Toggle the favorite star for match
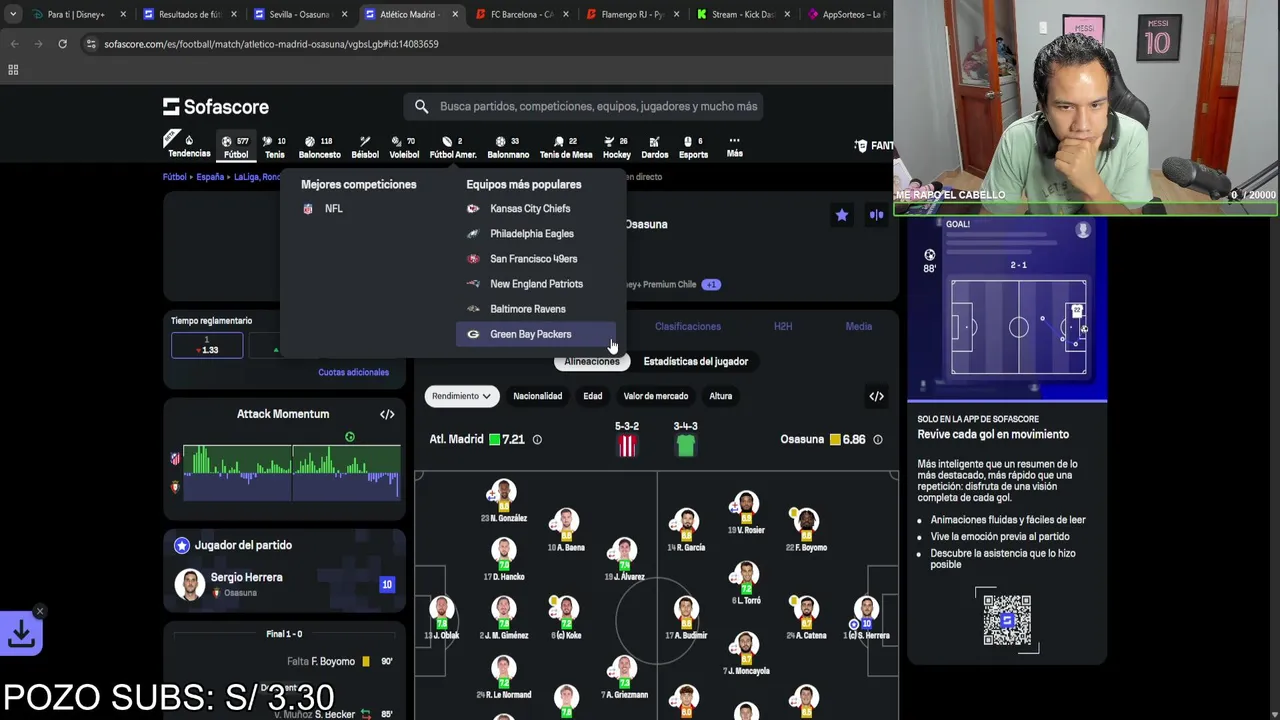This screenshot has width=1280, height=720. (842, 215)
